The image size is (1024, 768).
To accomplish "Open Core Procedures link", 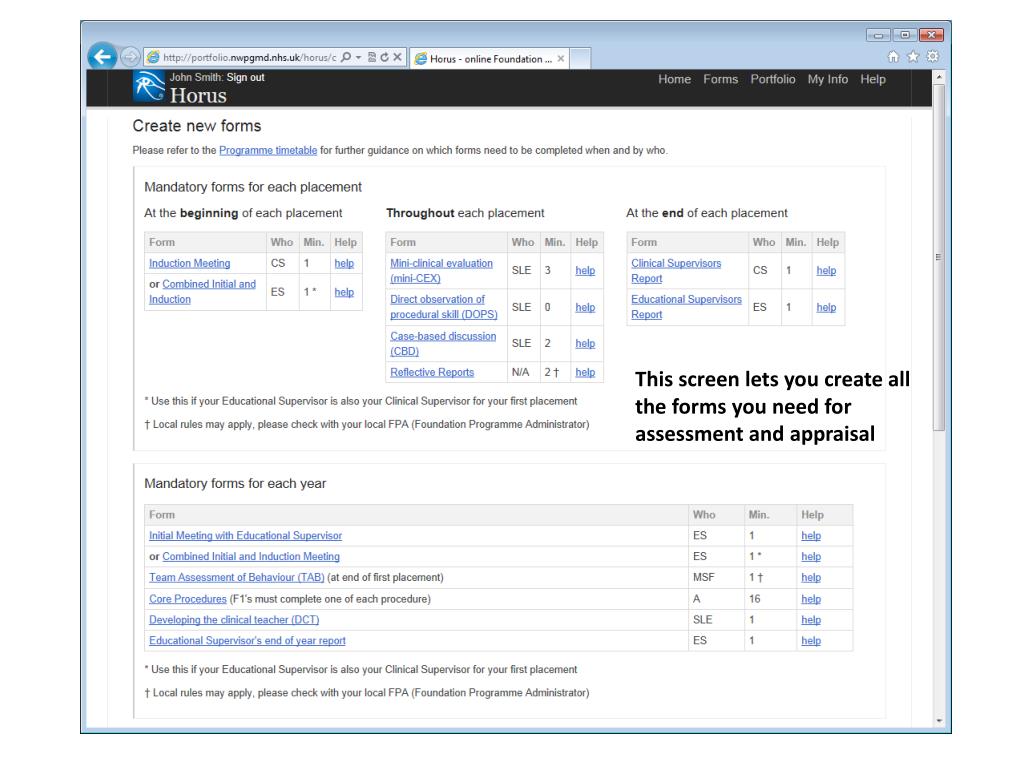I will [x=188, y=599].
